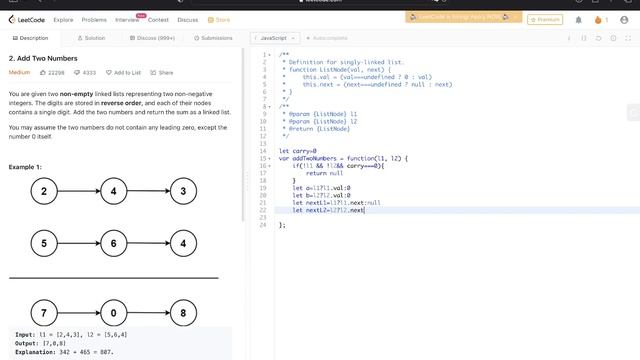Click the comments count 4333
This screenshot has height=360, width=640.
point(85,73)
